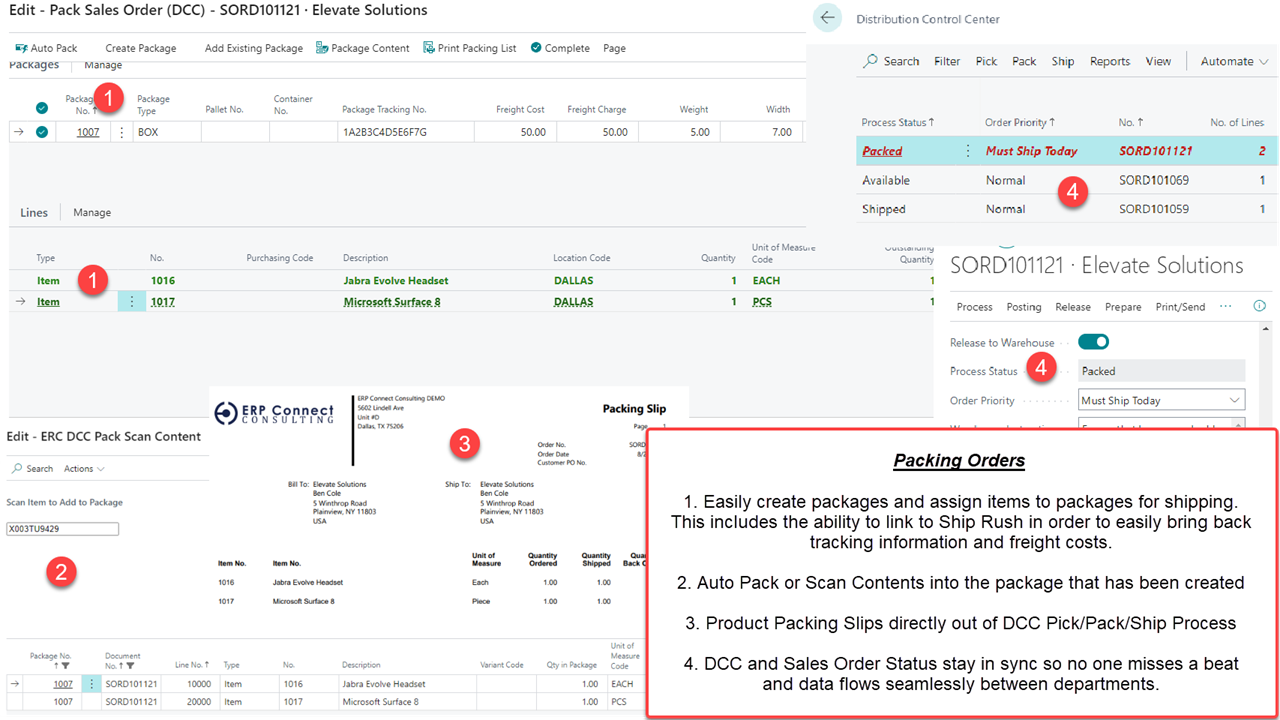This screenshot has width=1280, height=720.
Task: Expand the Actions menu in Pack Scan Content
Action: (x=84, y=468)
